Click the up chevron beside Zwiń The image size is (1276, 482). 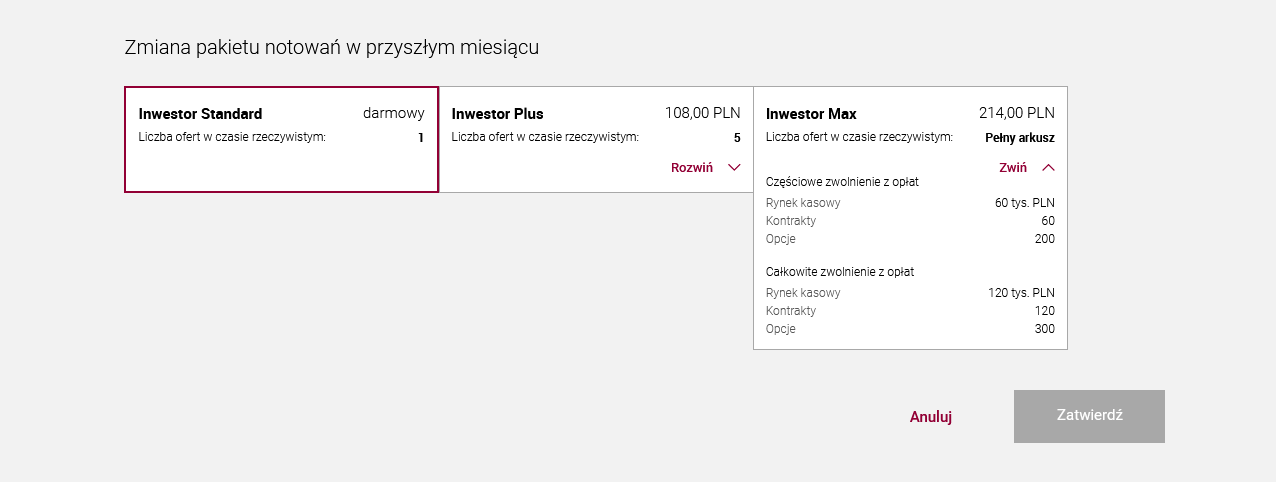(x=1048, y=168)
